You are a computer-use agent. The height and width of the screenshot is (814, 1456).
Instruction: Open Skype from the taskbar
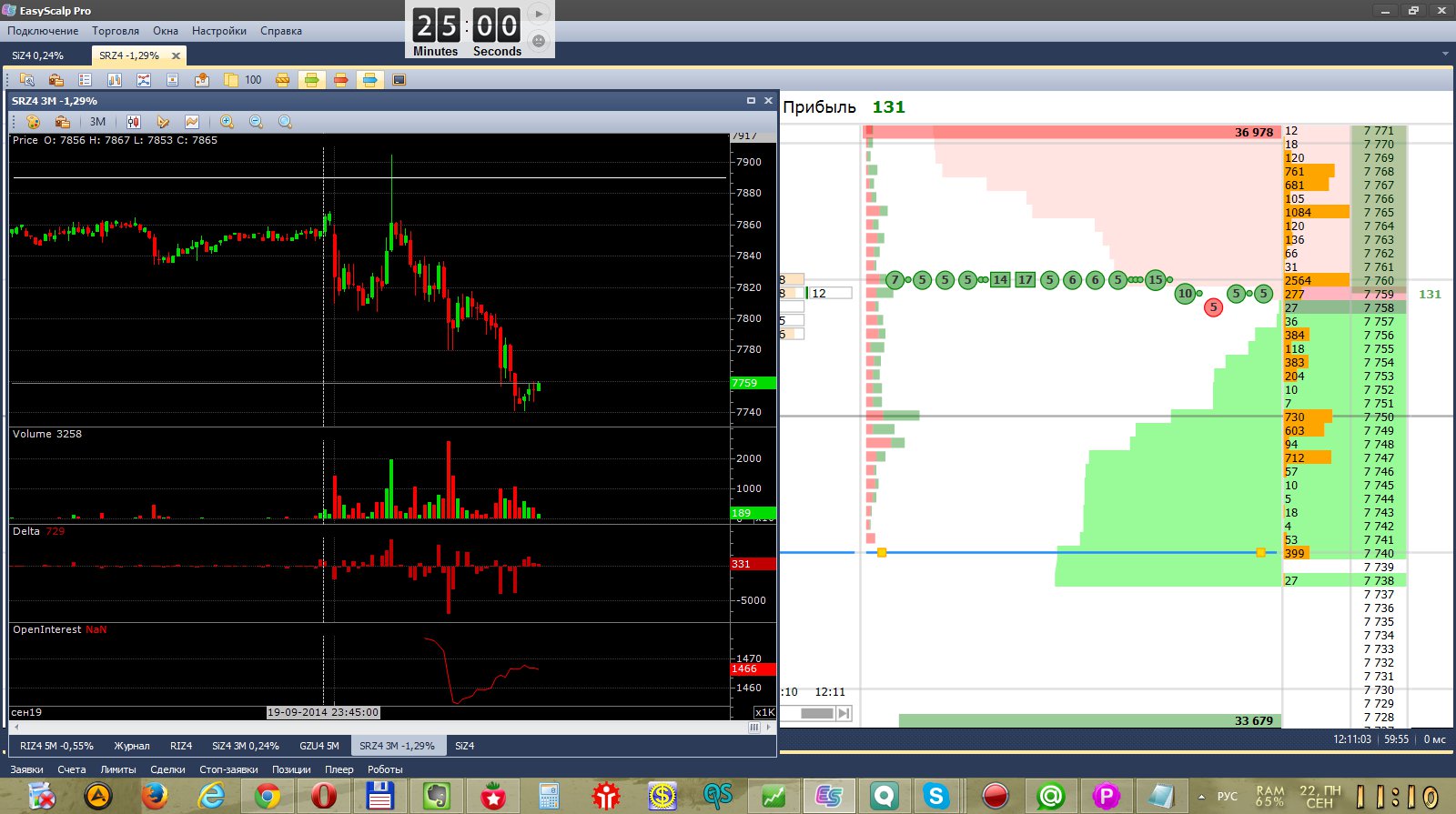[935, 796]
